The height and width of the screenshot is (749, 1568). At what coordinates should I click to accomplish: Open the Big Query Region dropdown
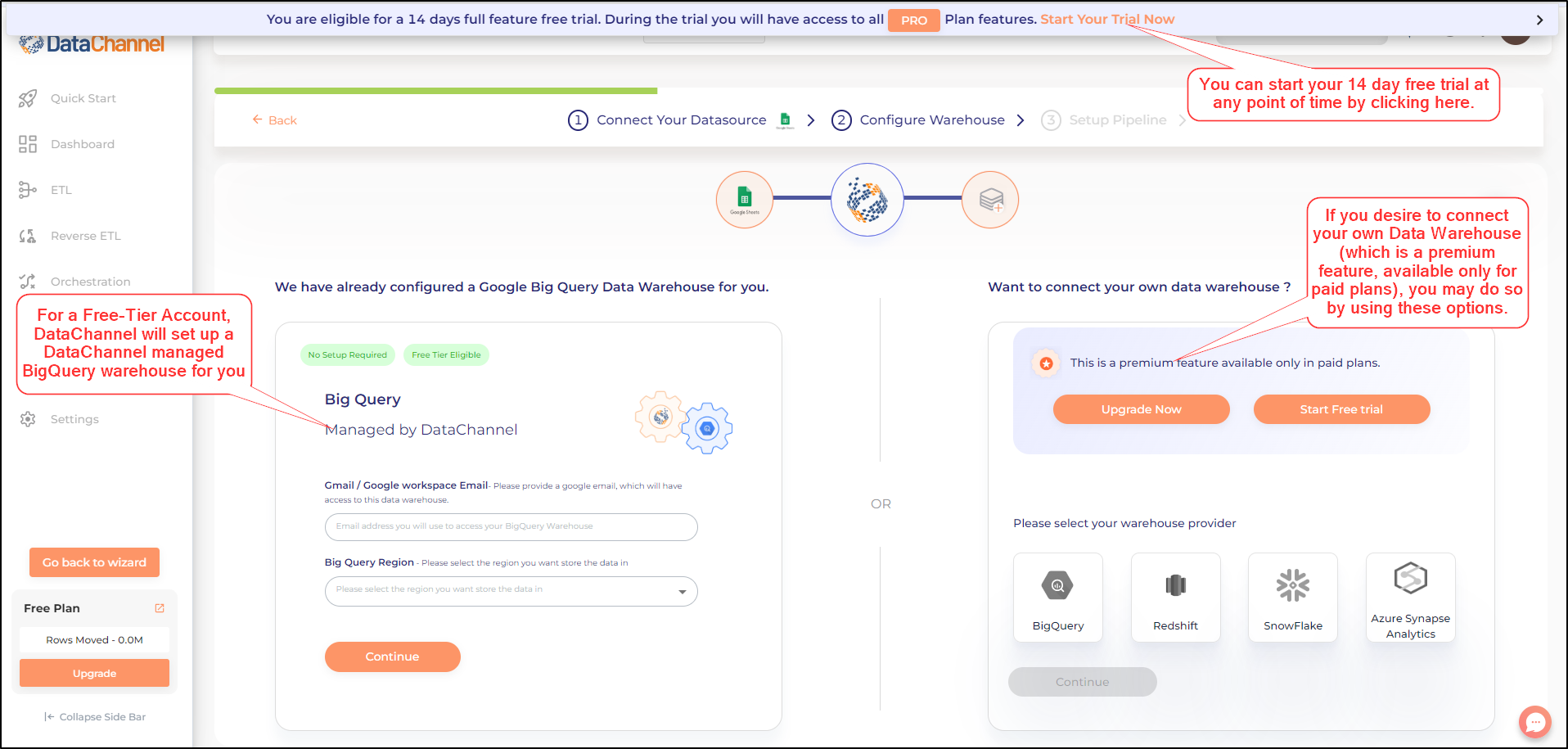[x=511, y=591]
